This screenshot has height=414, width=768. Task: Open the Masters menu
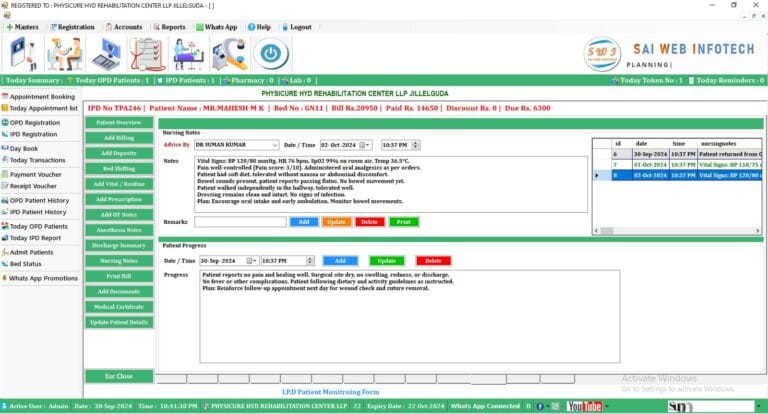tap(23, 27)
